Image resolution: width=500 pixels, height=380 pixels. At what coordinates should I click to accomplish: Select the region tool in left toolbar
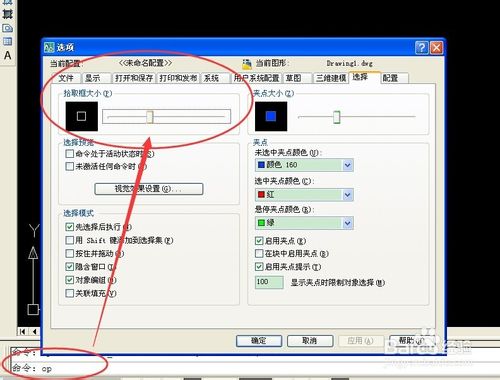coord(7,28)
